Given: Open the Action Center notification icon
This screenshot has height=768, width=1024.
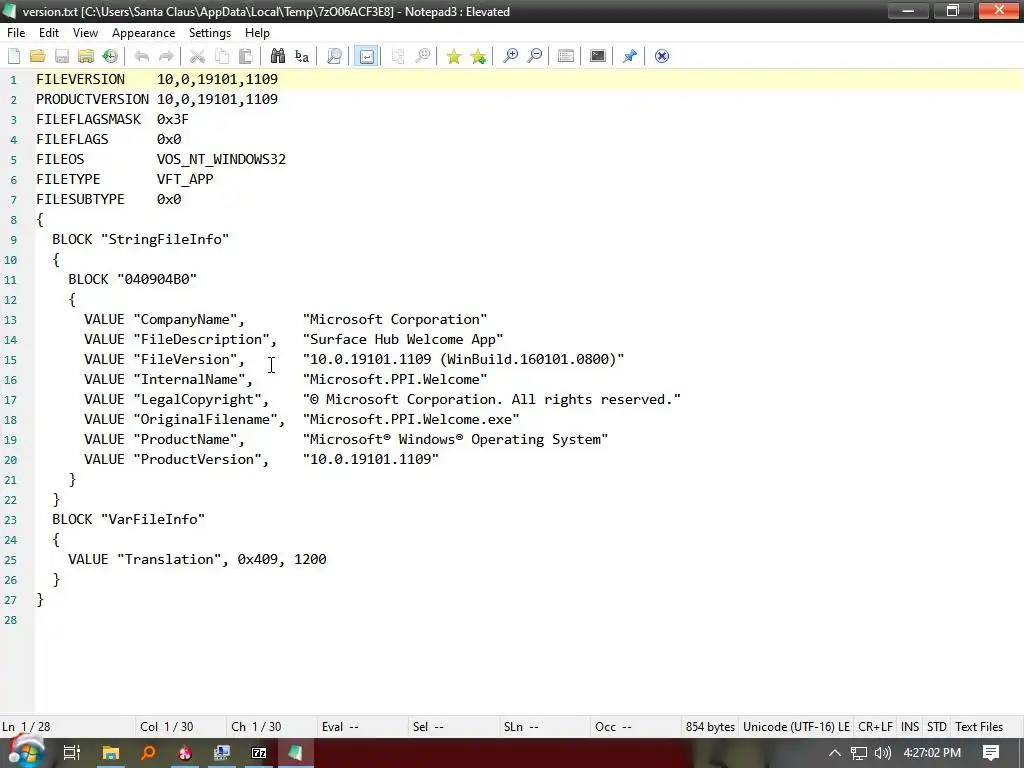Looking at the screenshot, I should [991, 753].
